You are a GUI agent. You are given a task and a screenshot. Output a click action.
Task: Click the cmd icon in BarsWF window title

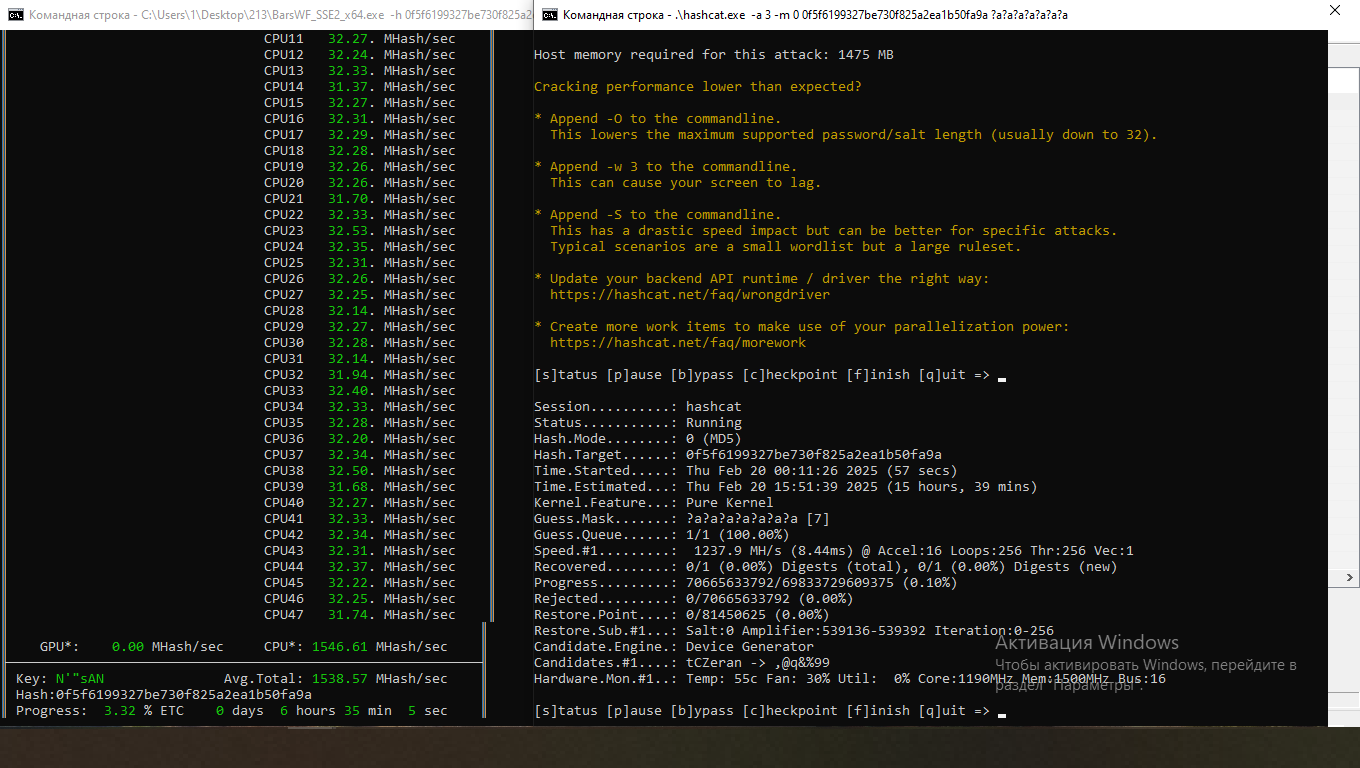click(x=15, y=14)
